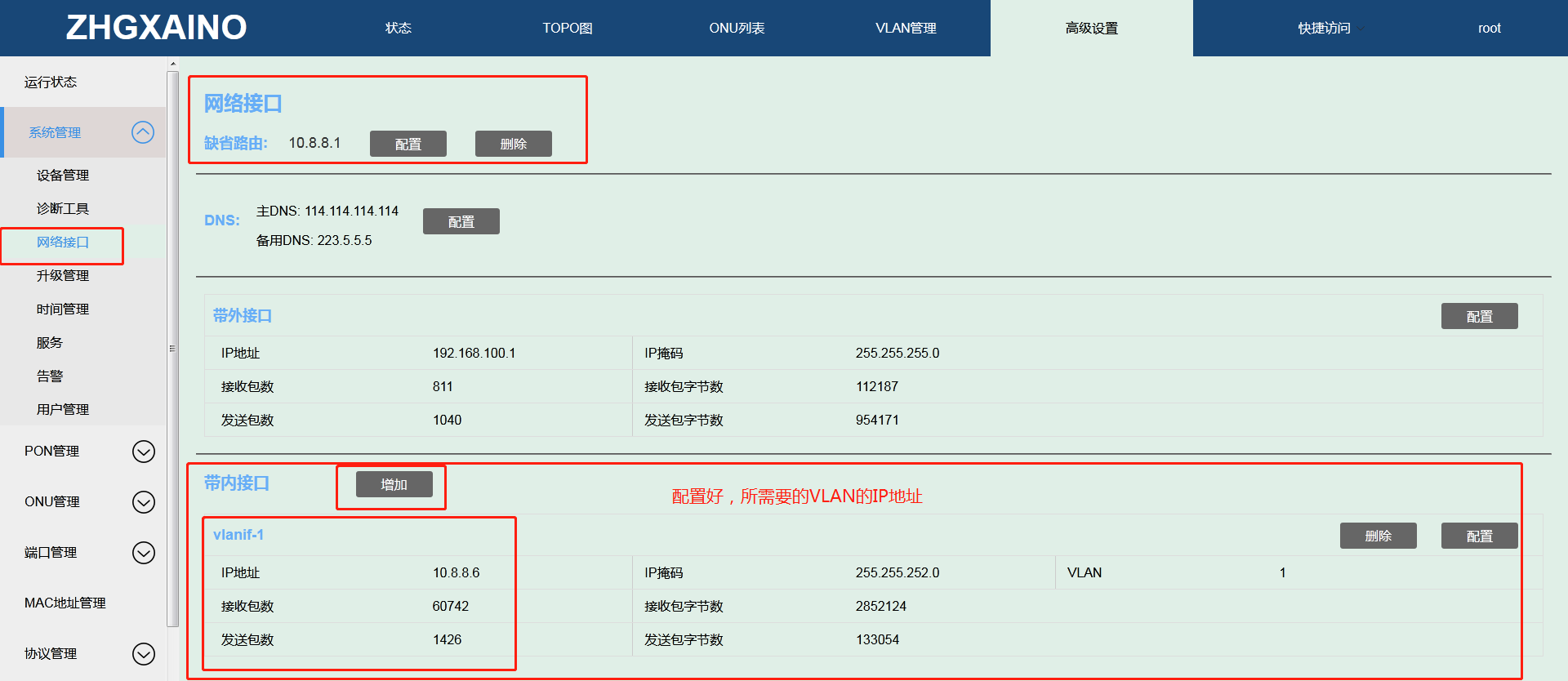
Task: Open the 快捷访问 dropdown menu
Action: (1329, 28)
